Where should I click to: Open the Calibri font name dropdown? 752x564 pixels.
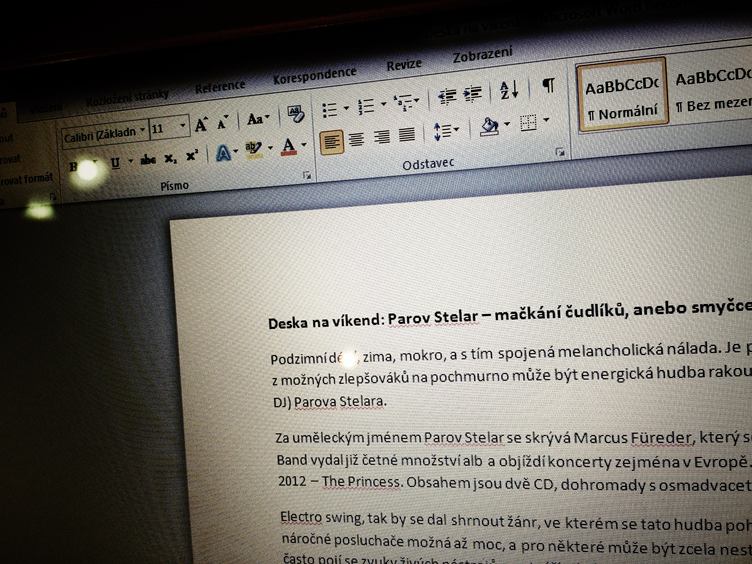143,130
